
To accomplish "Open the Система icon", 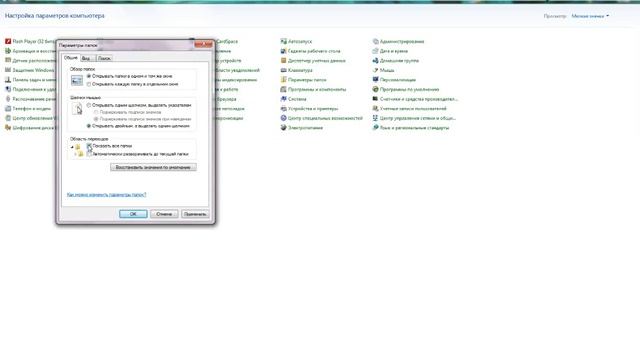I will tap(283, 99).
